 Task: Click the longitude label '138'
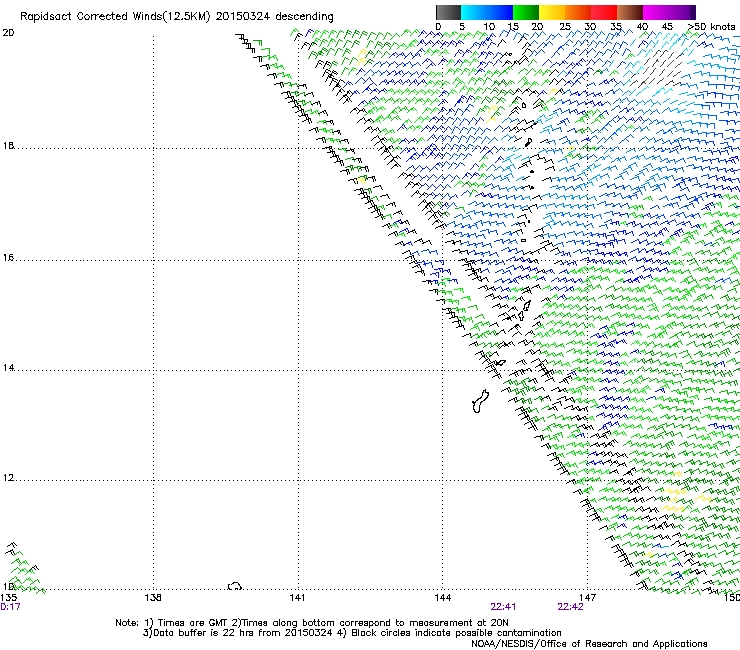pos(153,598)
